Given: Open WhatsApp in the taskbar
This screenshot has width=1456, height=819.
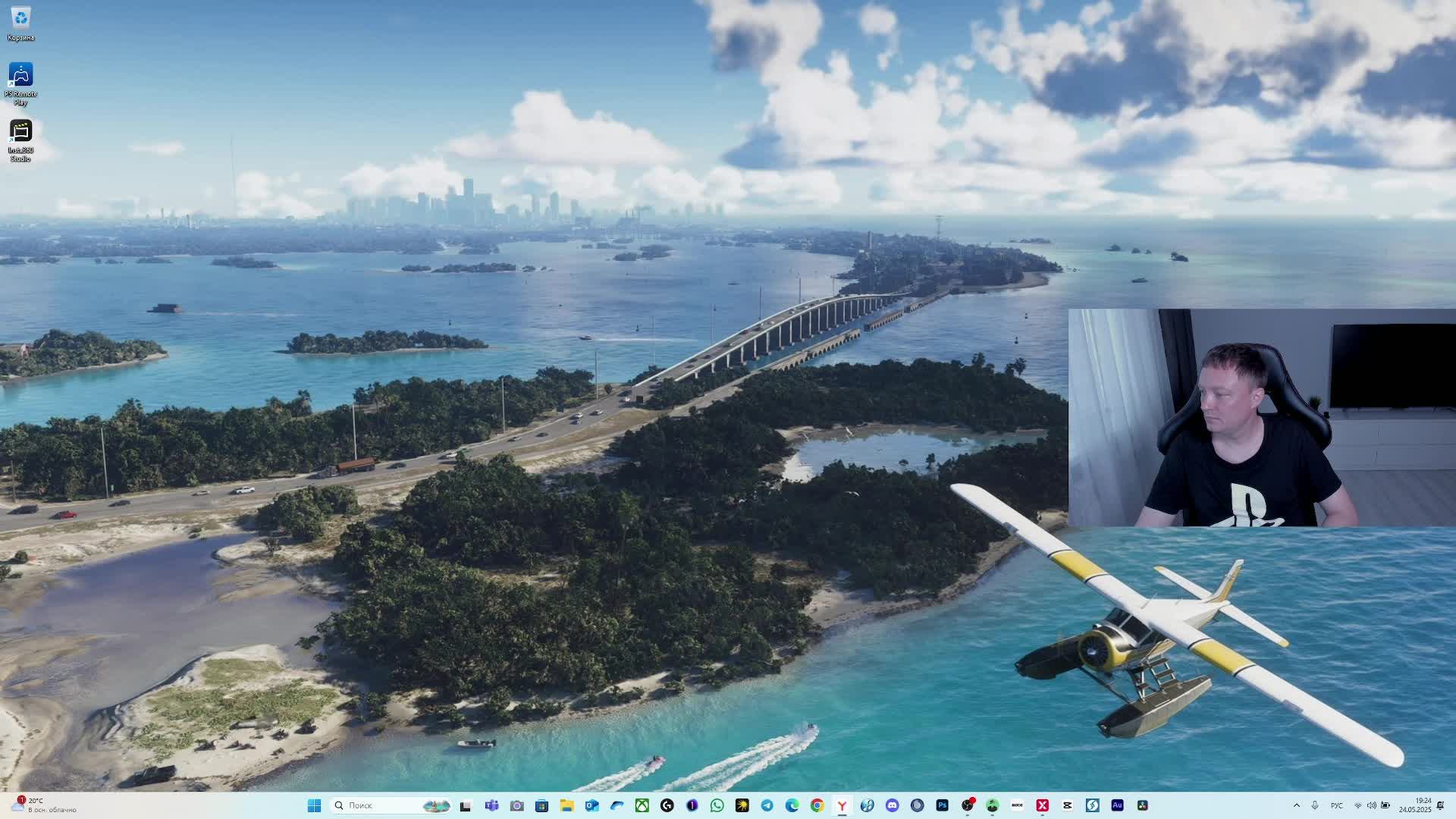Looking at the screenshot, I should click(717, 805).
